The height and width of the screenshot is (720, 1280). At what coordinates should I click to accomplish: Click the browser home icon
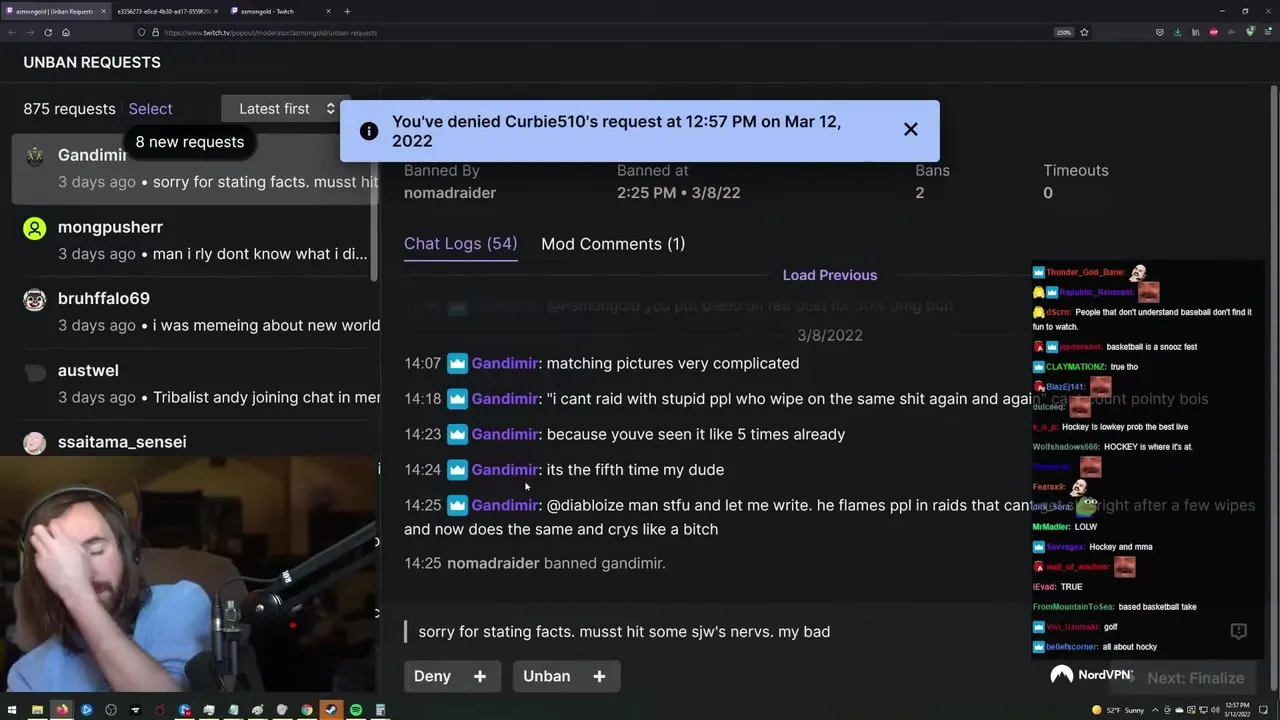click(66, 32)
